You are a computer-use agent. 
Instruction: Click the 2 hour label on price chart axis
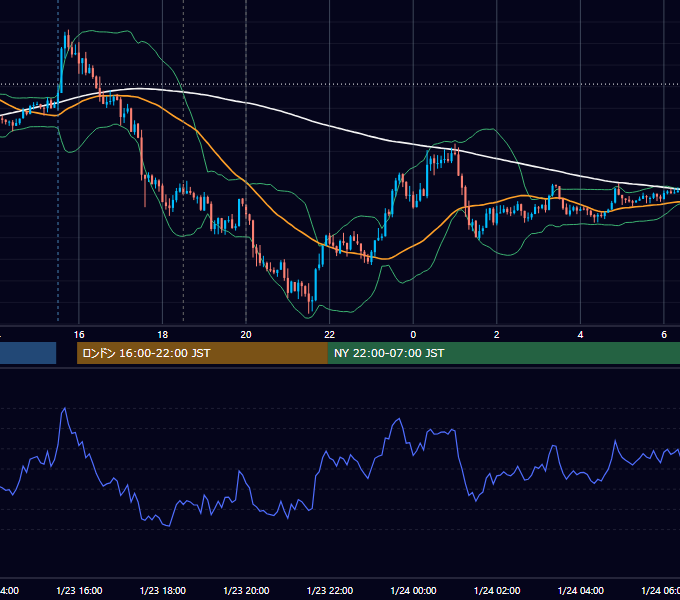[x=497, y=335]
